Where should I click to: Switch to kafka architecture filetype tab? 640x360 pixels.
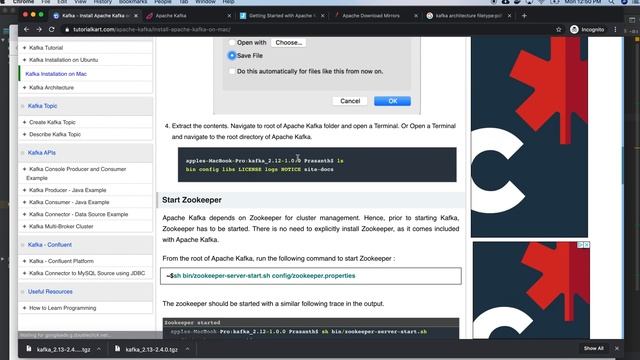(468, 16)
